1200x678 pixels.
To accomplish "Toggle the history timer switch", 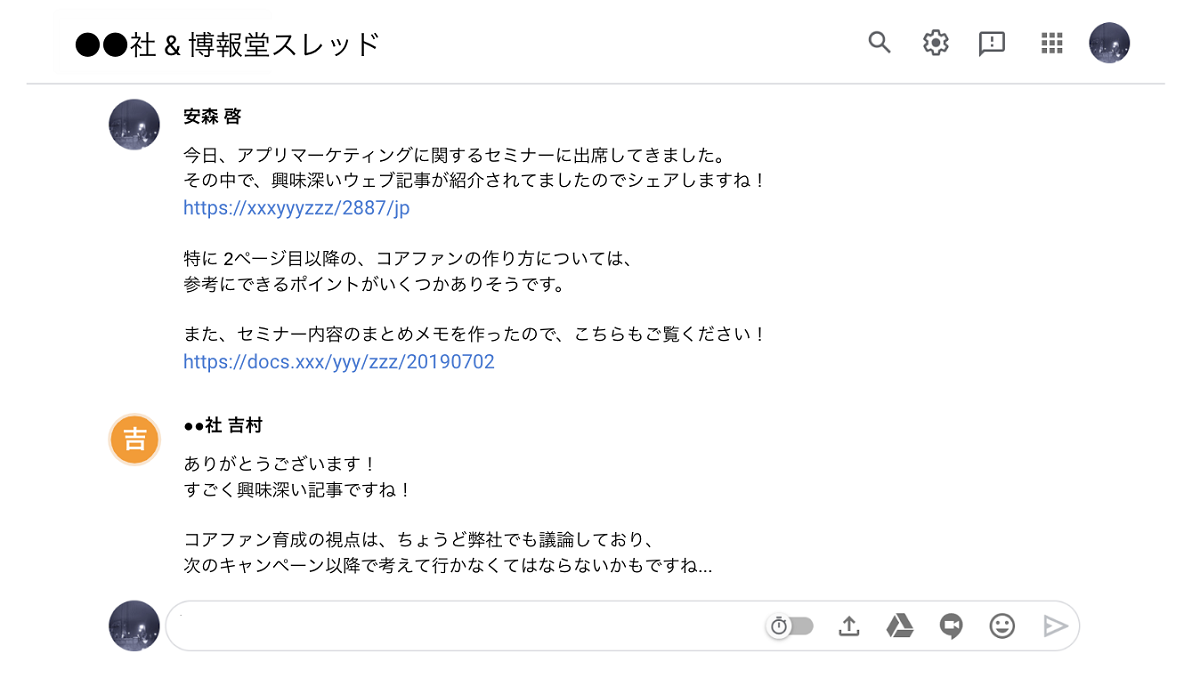I will pos(790,626).
